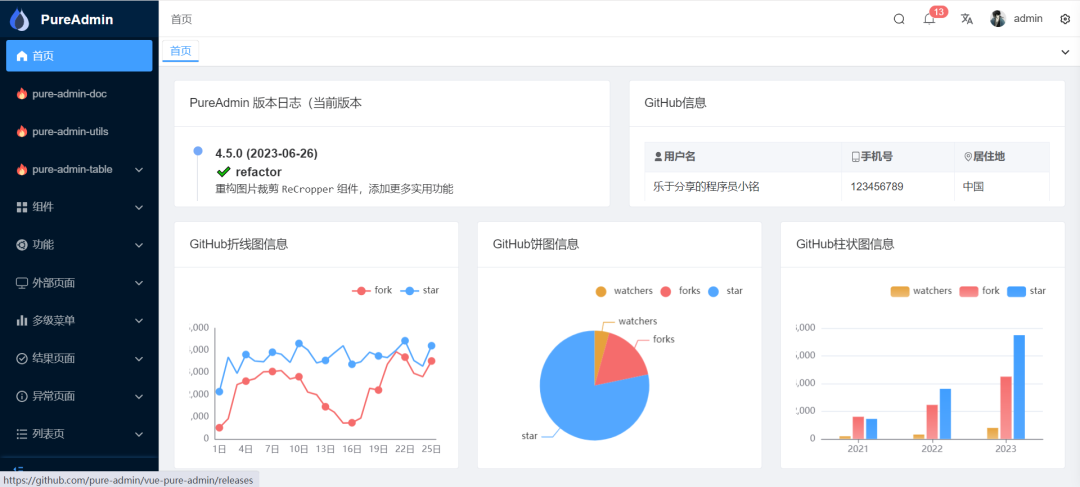Toggle forks in pie chart legend
Image resolution: width=1080 pixels, height=487 pixels.
point(680,291)
